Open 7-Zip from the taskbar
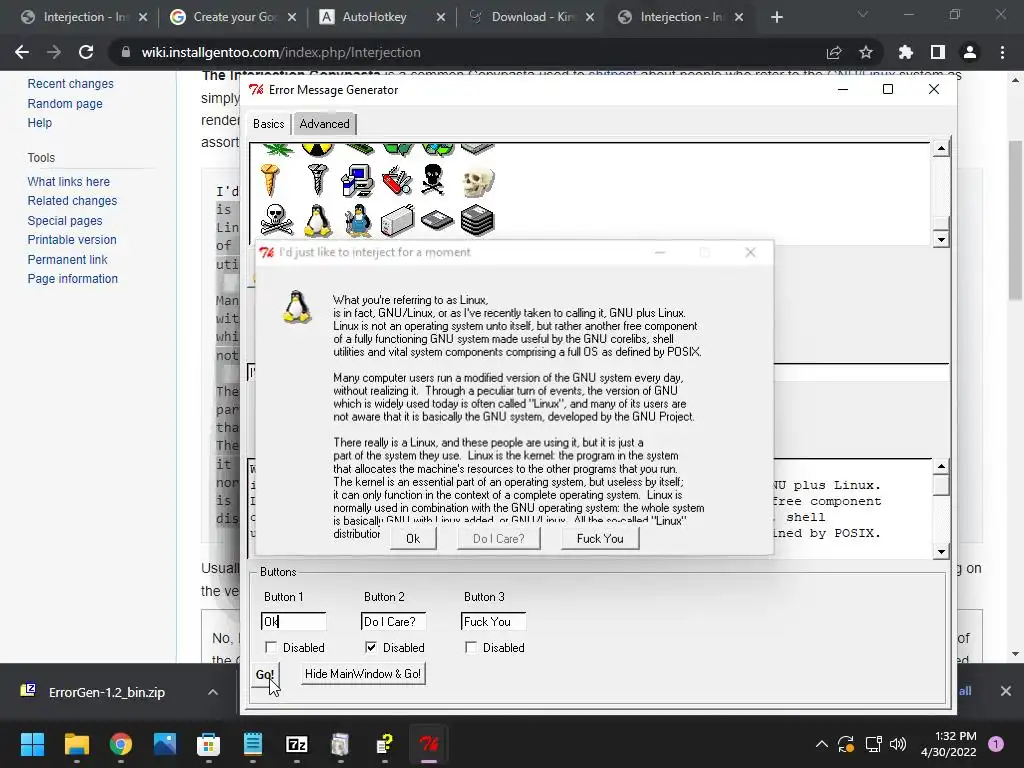This screenshot has height=768, width=1024. (296, 744)
